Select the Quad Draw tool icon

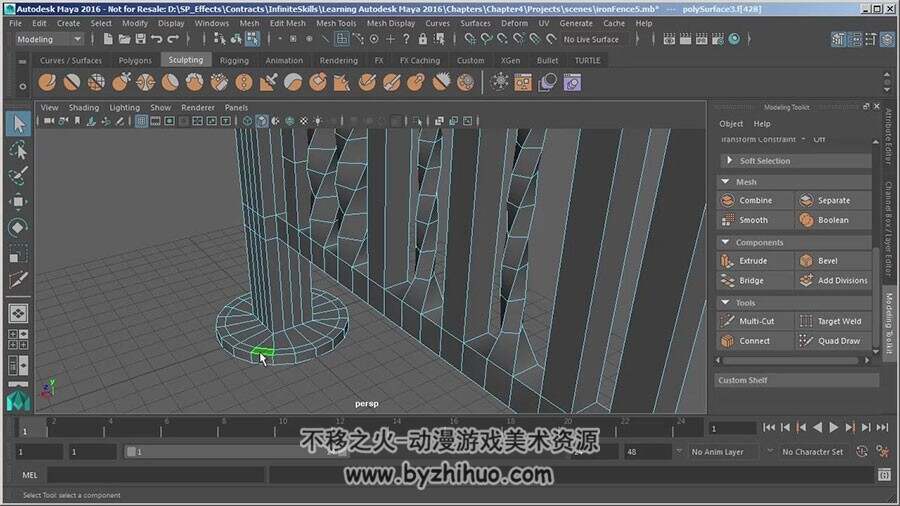(x=806, y=341)
